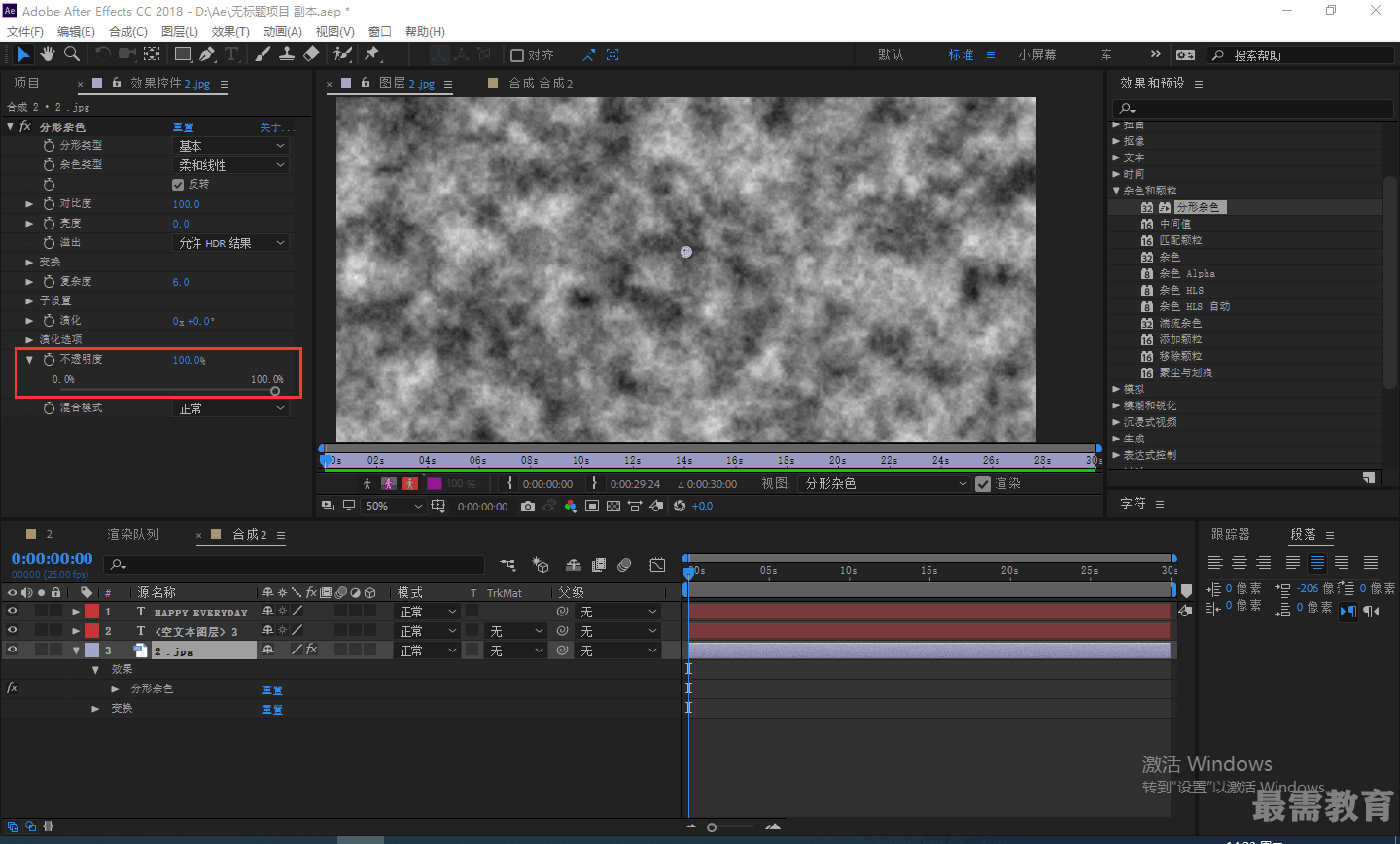Toggle hide shy layers icon

click(x=574, y=565)
